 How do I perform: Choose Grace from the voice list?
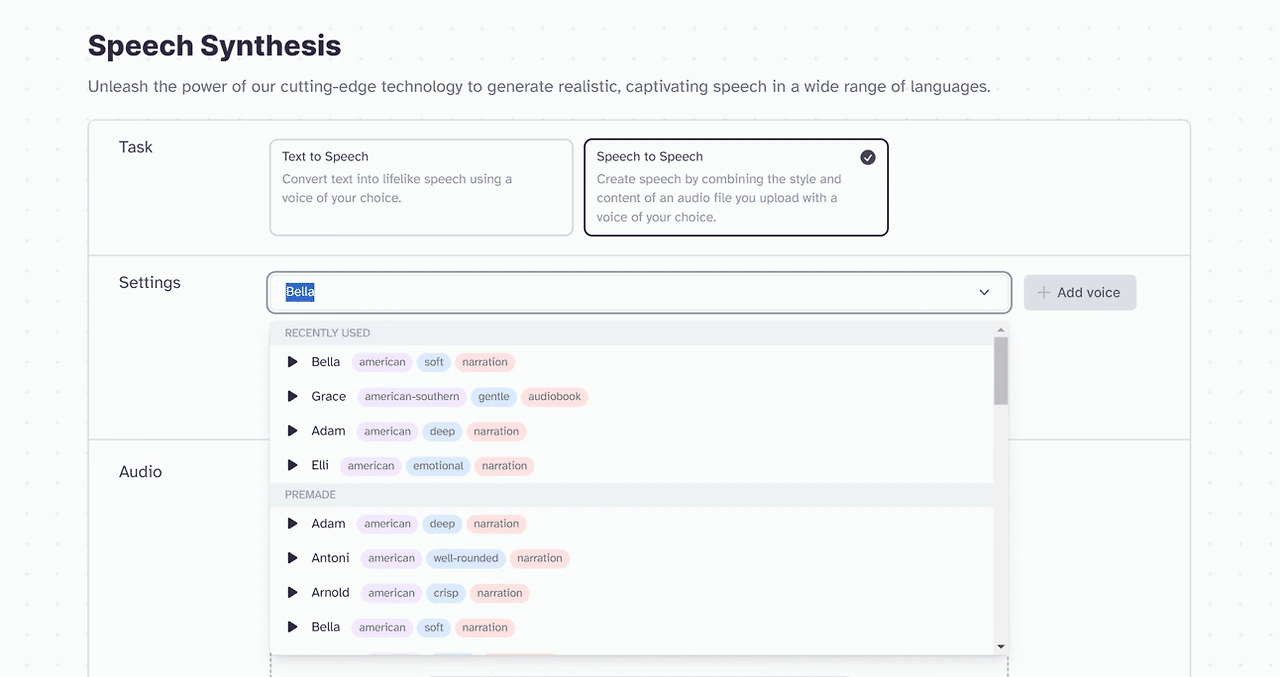(x=329, y=397)
